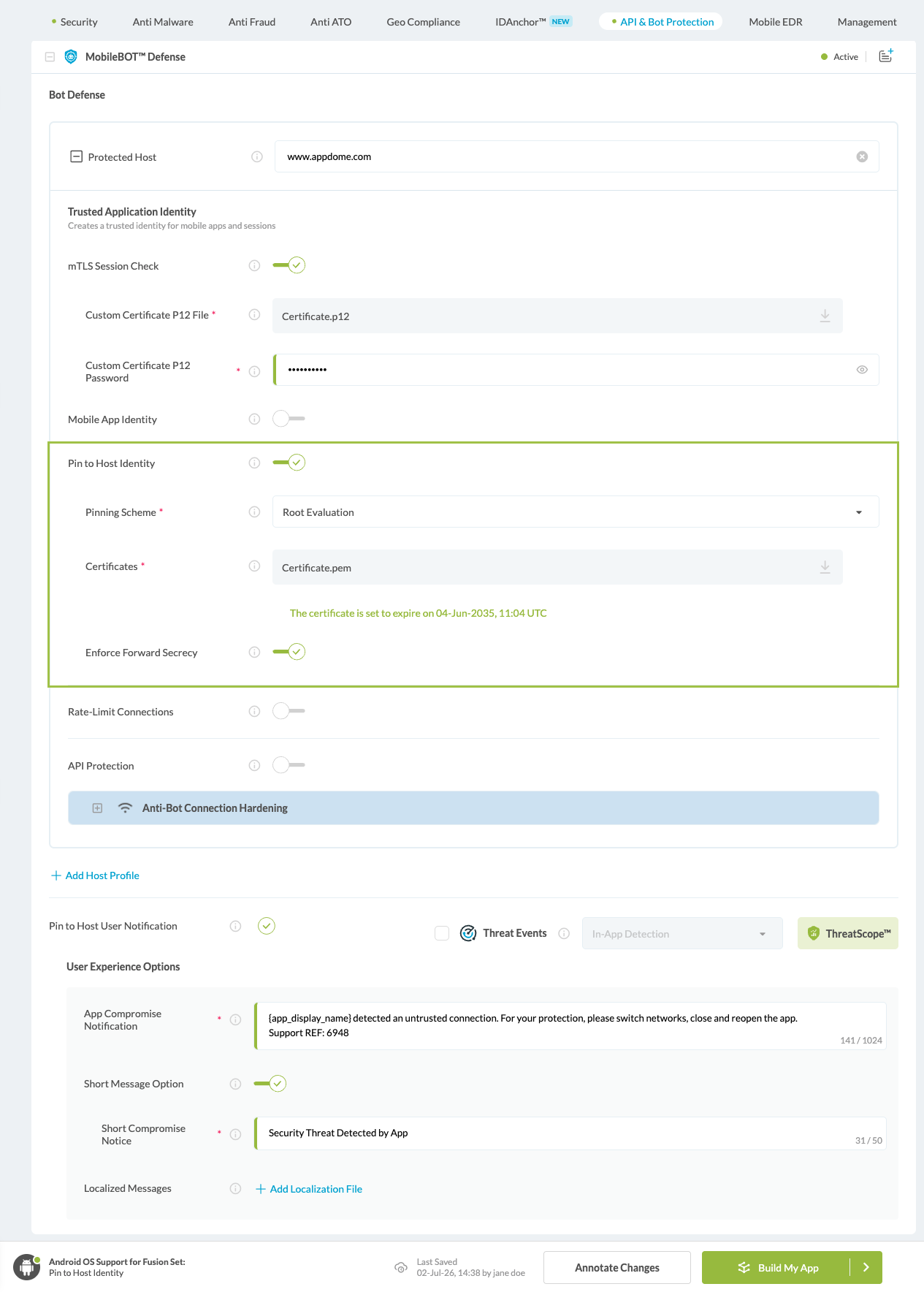This screenshot has width=924, height=1292.
Task: Click the MobileBOT Defense shield icon
Action: [x=71, y=57]
